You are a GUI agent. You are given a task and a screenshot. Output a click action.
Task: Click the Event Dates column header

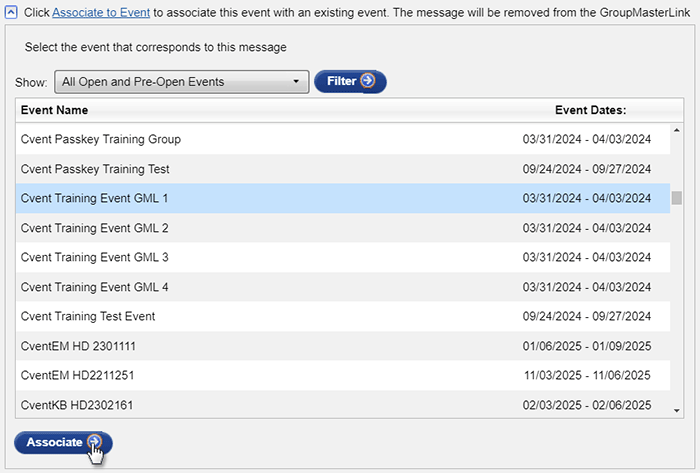click(x=590, y=110)
